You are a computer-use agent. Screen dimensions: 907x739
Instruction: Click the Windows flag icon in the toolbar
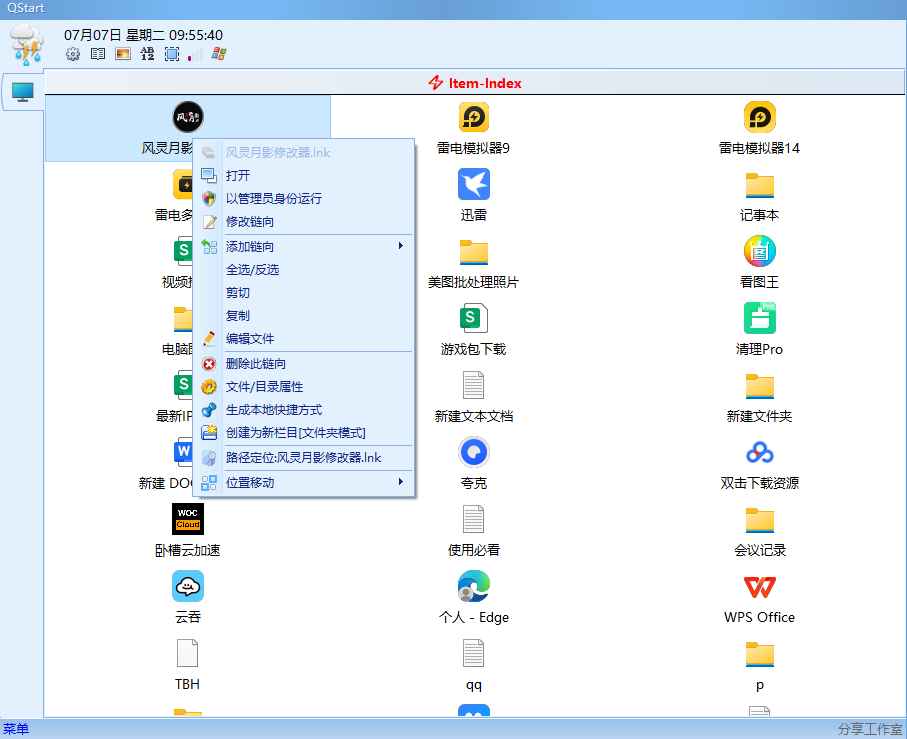(219, 54)
